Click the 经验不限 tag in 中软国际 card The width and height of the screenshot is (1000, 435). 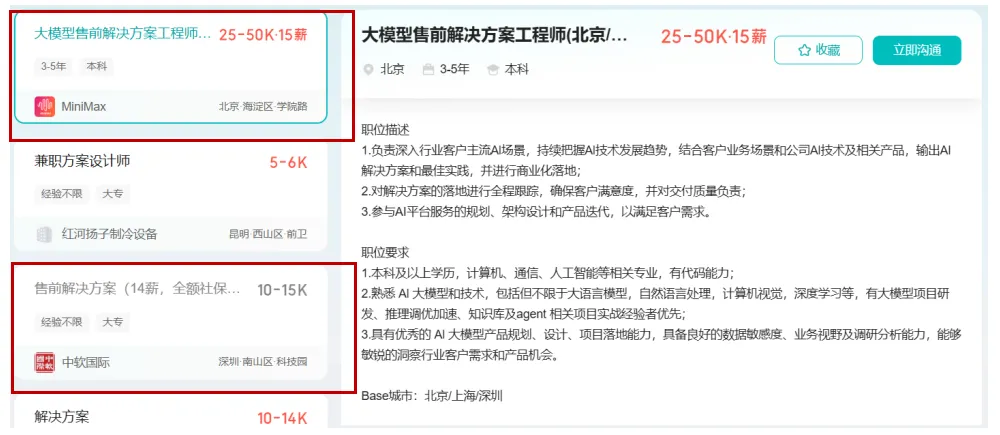[62, 322]
